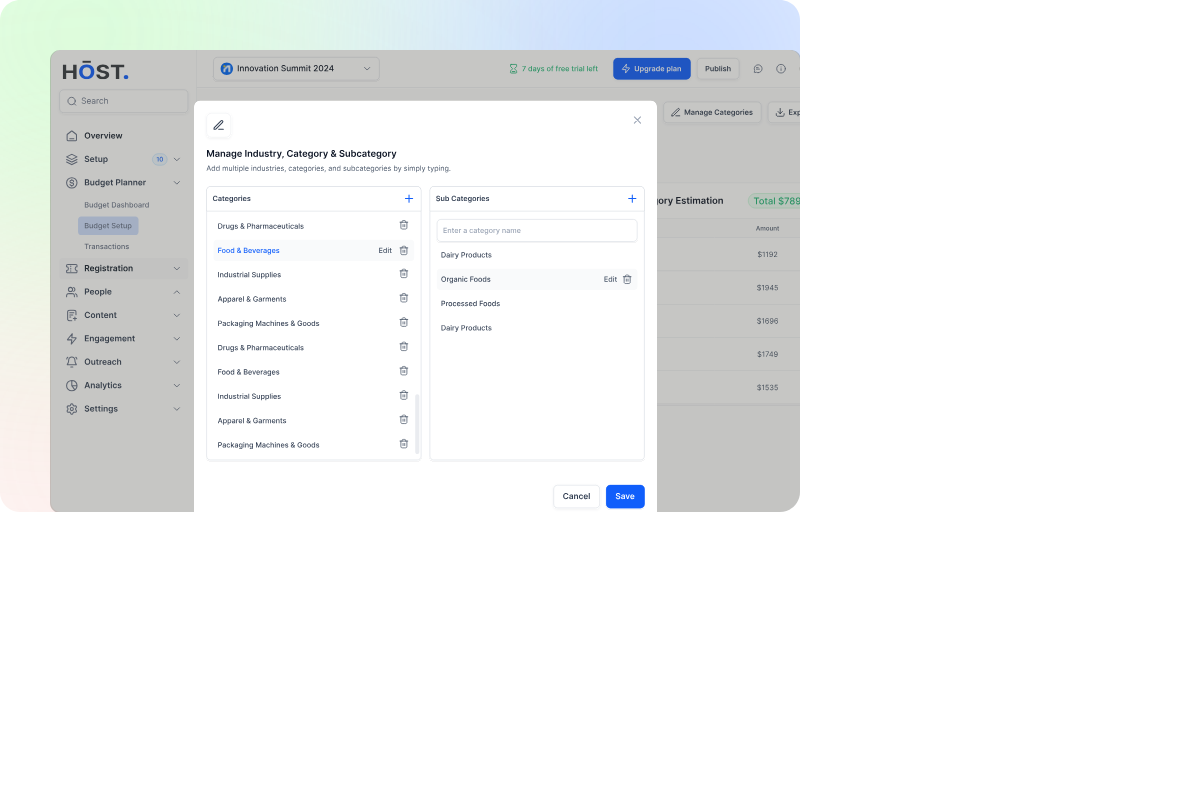Click the Engagement lightning icon
This screenshot has width=1200, height=800.
71,339
